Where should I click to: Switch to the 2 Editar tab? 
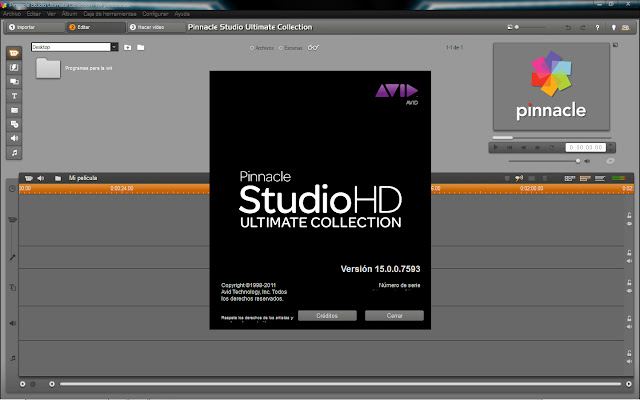click(x=96, y=27)
